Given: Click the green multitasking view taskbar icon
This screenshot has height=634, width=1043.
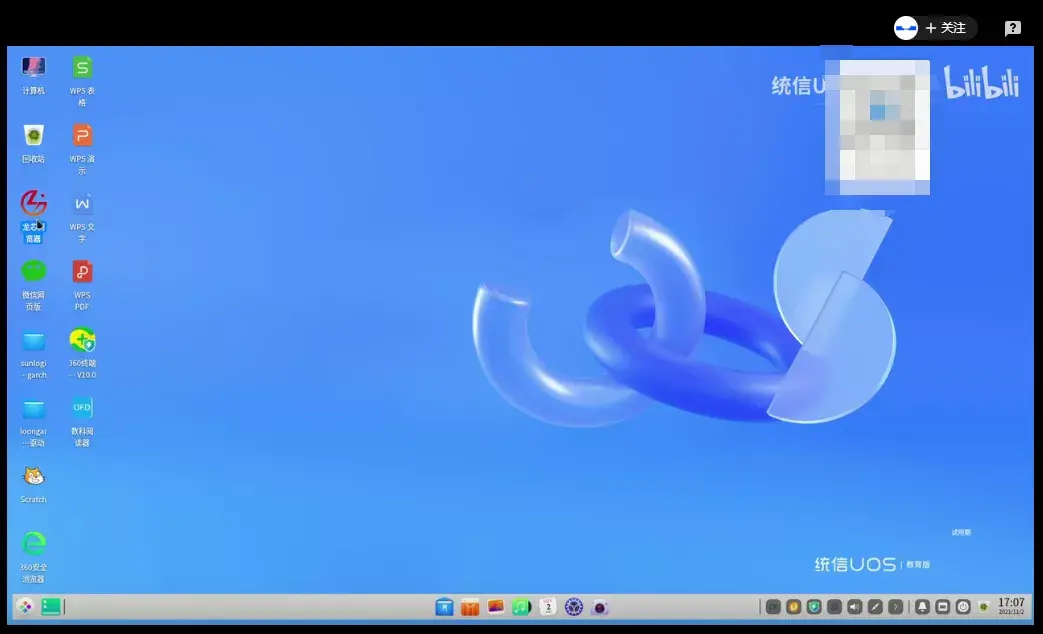Looking at the screenshot, I should pyautogui.click(x=51, y=606).
